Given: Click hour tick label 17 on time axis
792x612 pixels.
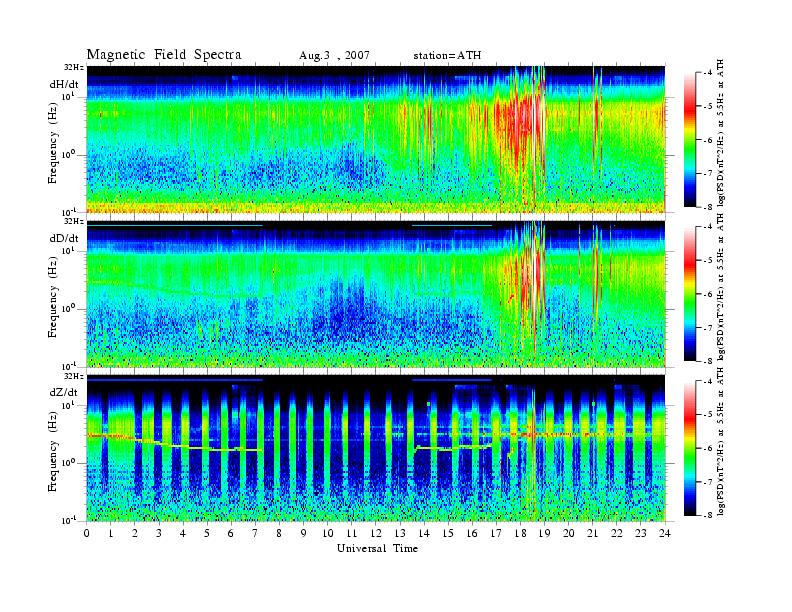Looking at the screenshot, I should [496, 533].
